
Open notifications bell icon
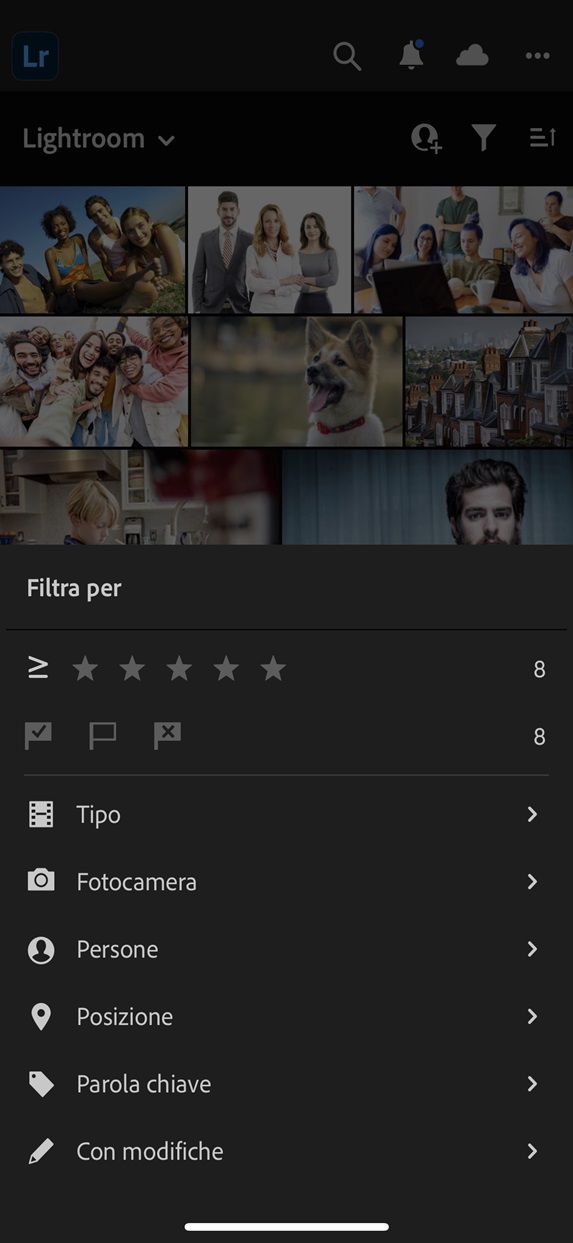[410, 55]
